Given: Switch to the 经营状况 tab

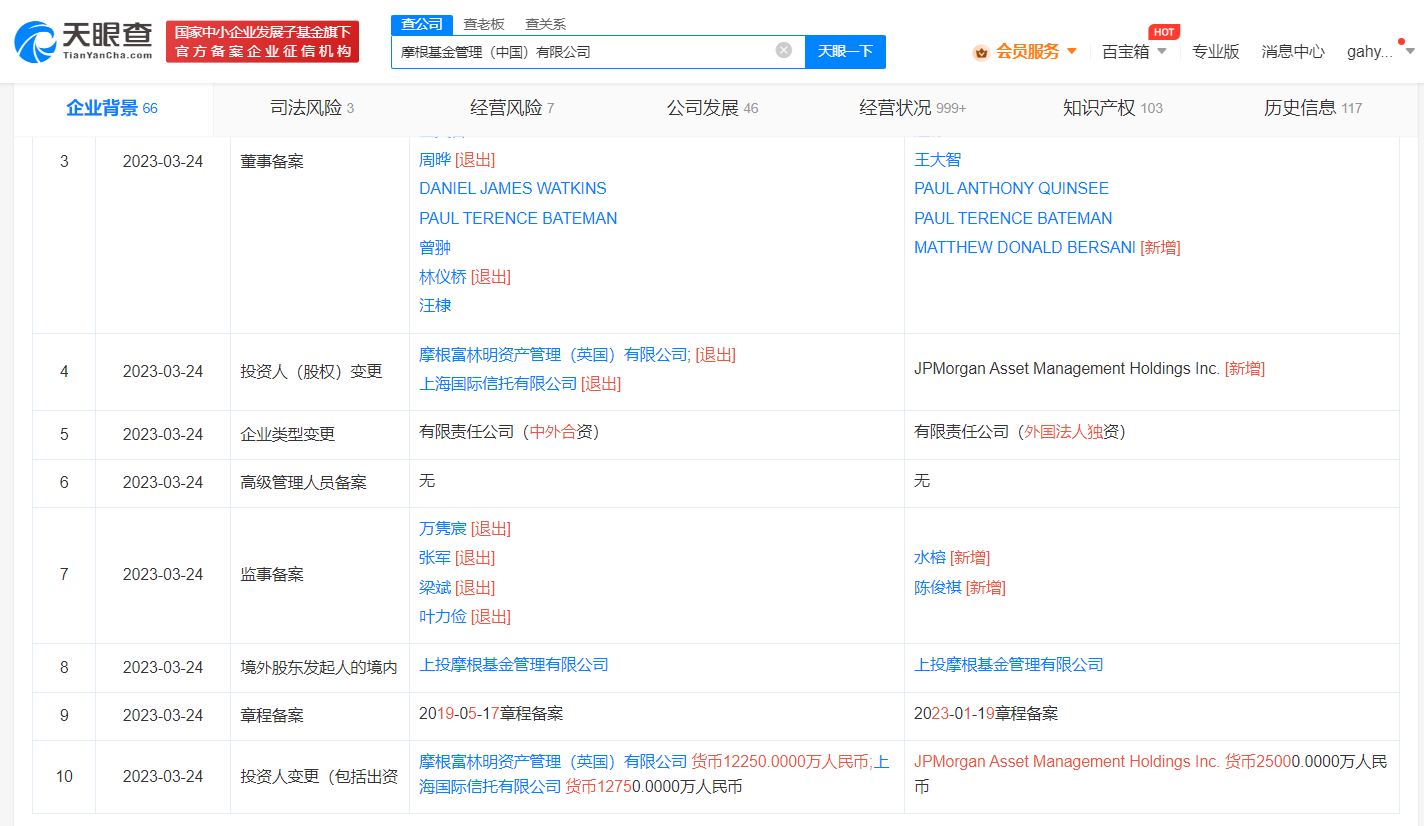Looking at the screenshot, I should tap(912, 108).
